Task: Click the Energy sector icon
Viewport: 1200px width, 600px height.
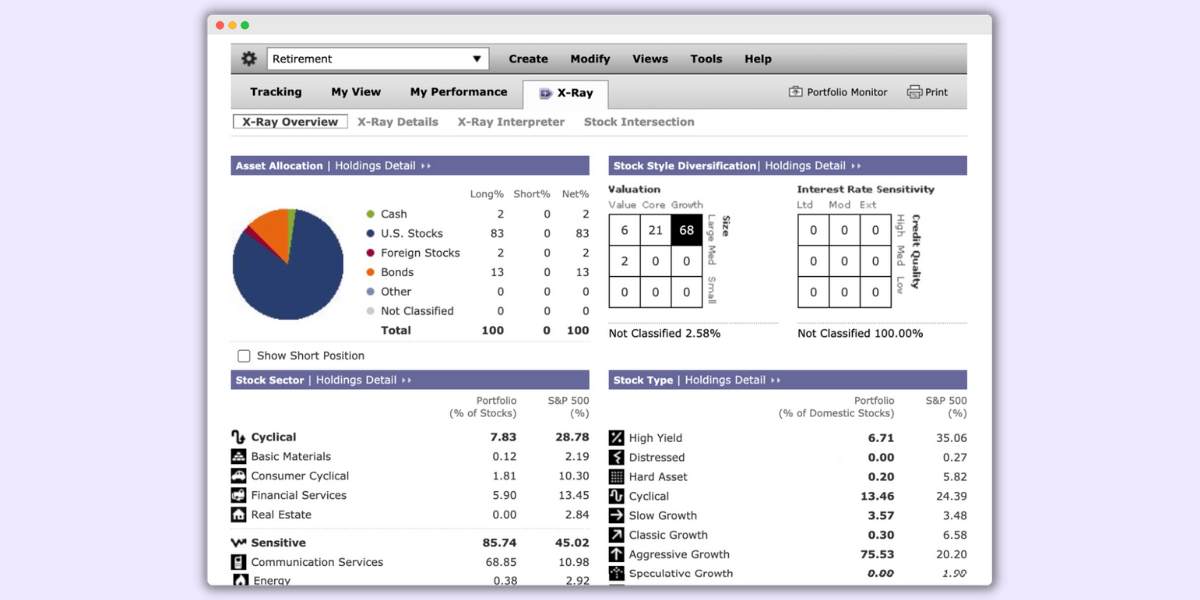Action: tap(240, 580)
